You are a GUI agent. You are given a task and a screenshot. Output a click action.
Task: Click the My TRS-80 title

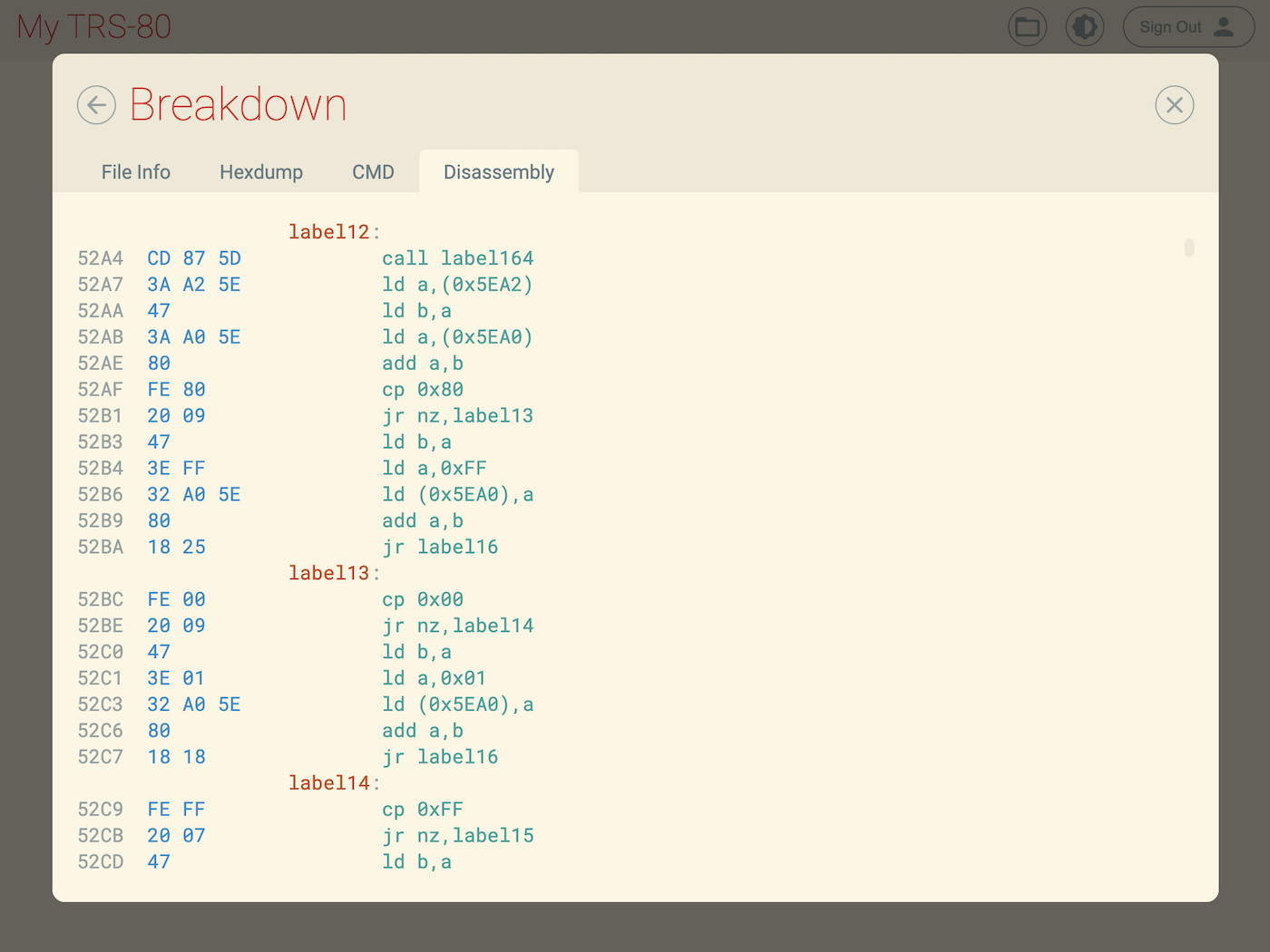[x=94, y=27]
